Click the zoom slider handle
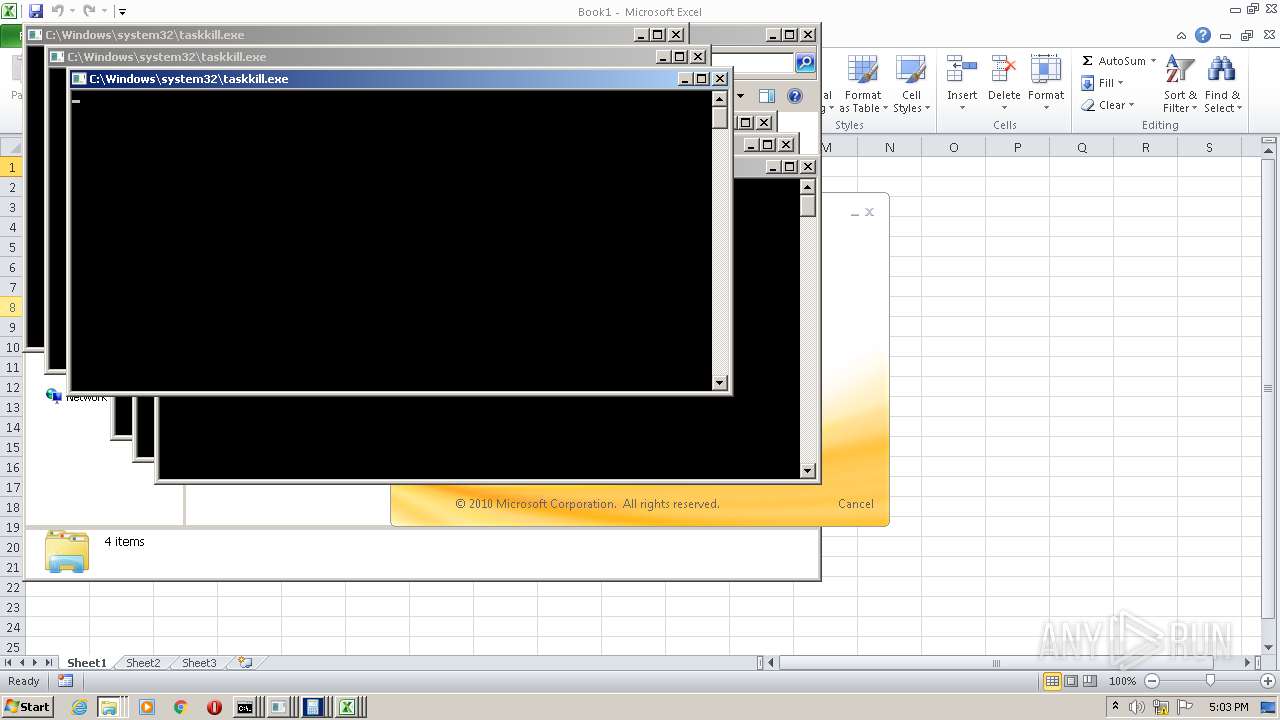This screenshot has height=720, width=1280. (x=1210, y=681)
